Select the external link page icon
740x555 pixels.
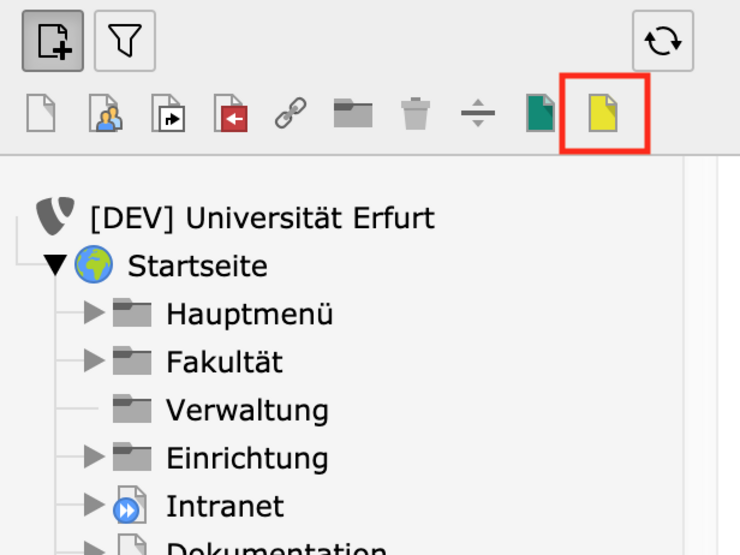click(x=291, y=113)
